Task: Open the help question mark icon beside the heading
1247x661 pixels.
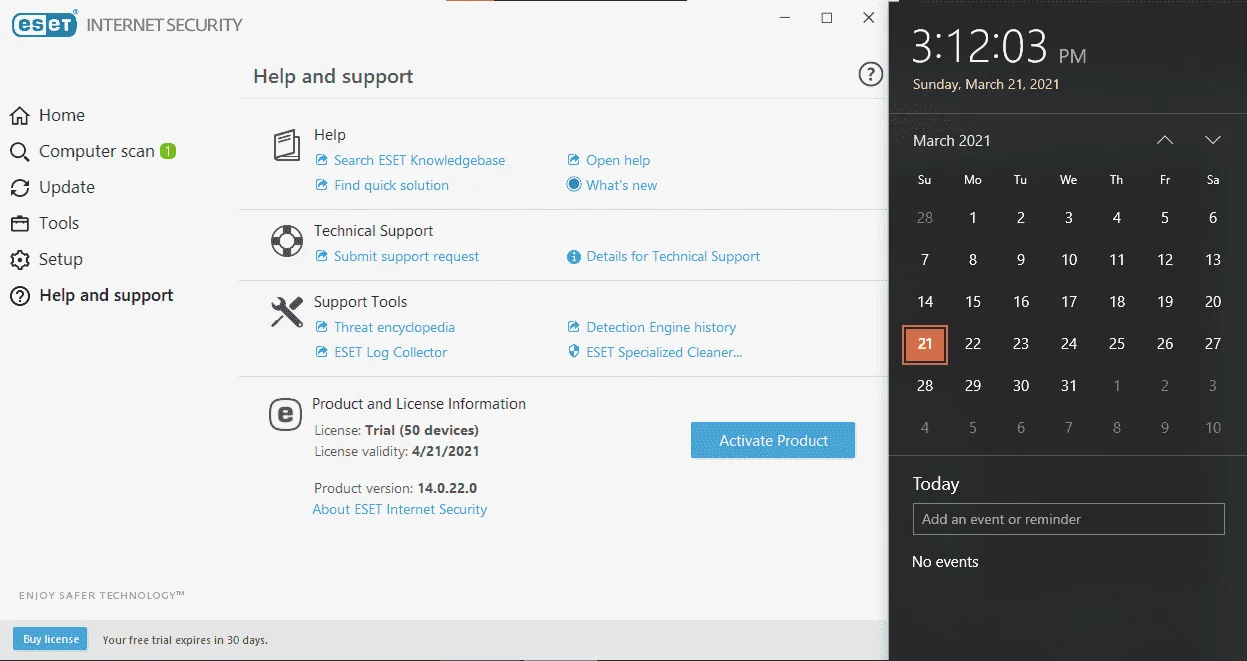Action: [x=871, y=74]
